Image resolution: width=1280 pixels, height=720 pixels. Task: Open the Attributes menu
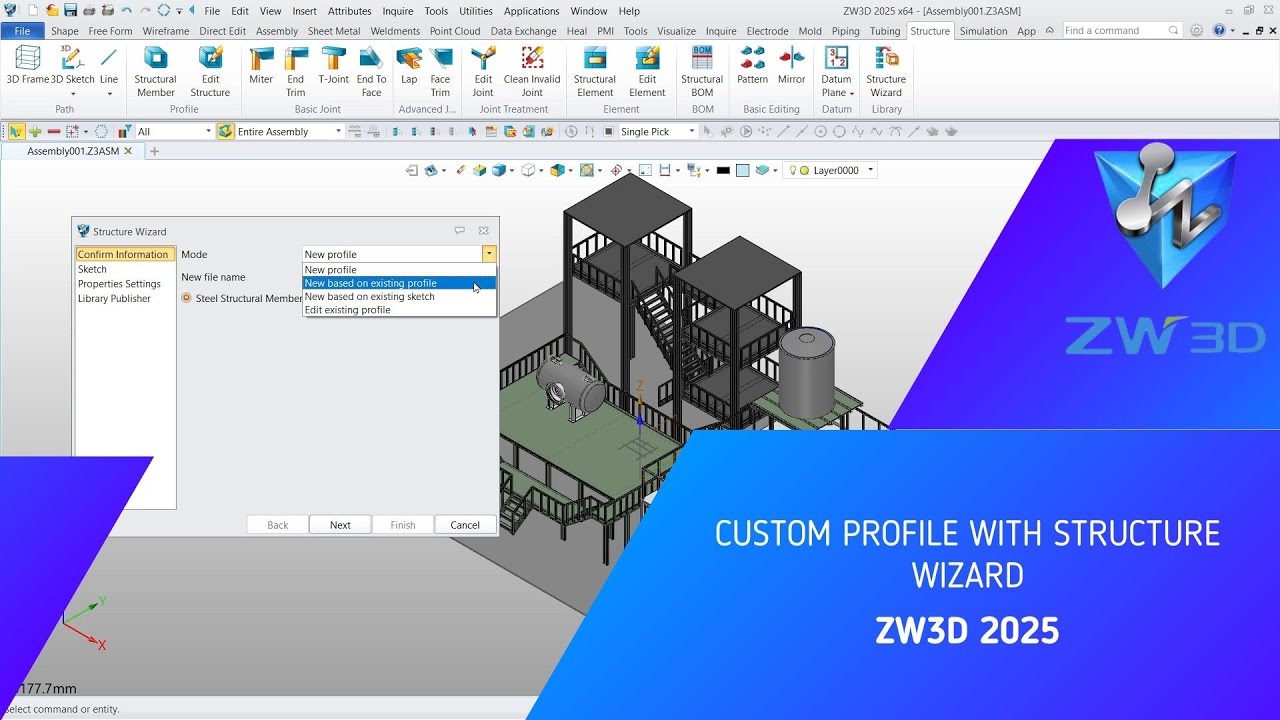click(350, 11)
